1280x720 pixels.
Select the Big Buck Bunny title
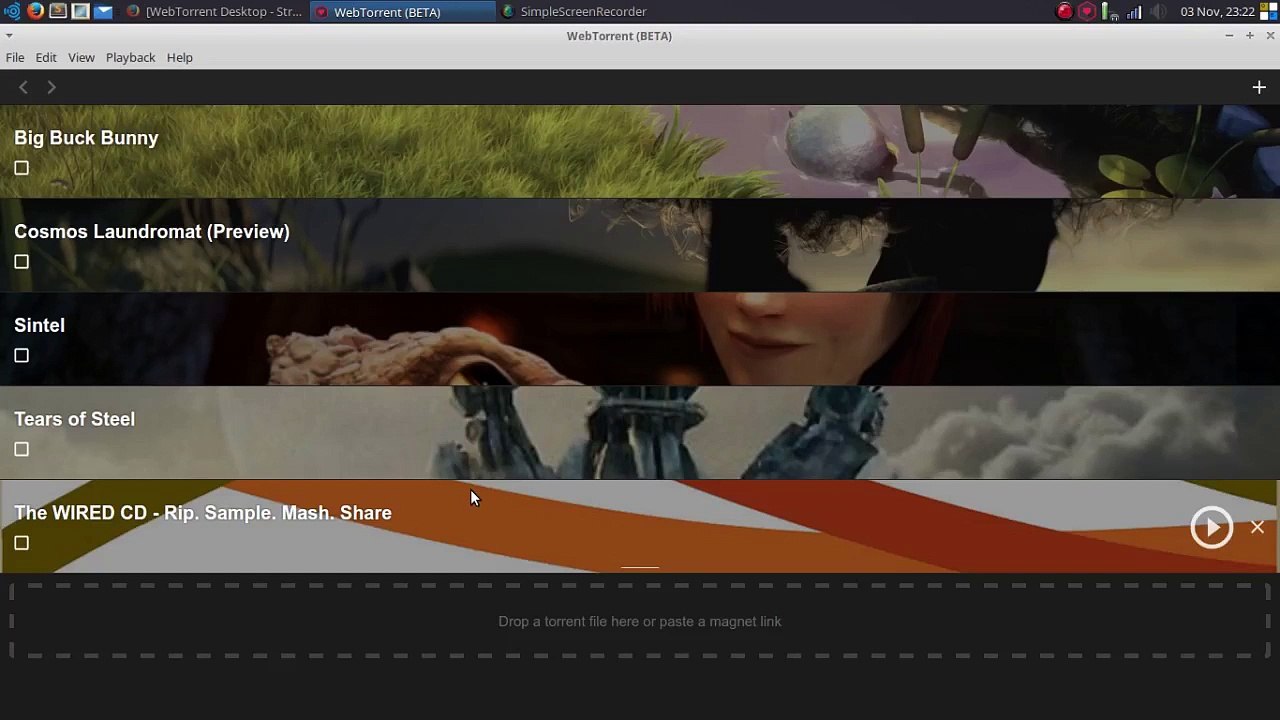click(86, 138)
